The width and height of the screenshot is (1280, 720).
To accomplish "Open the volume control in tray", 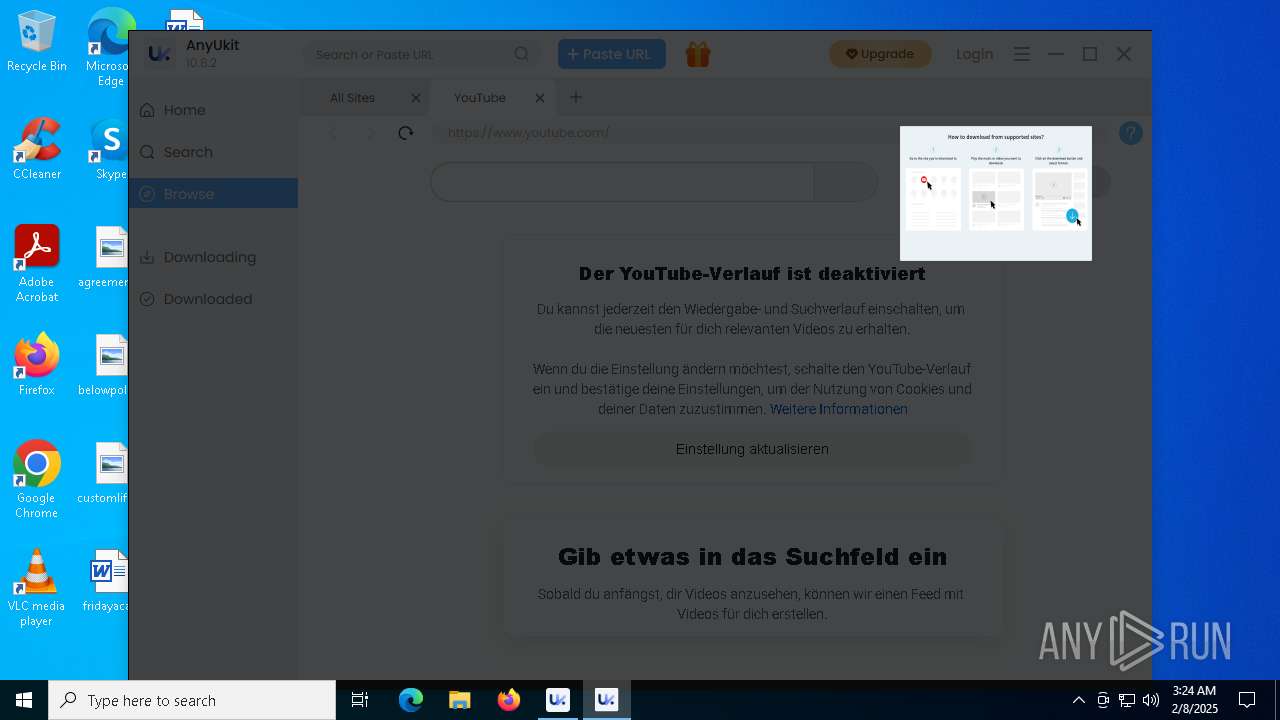I will pos(1151,700).
